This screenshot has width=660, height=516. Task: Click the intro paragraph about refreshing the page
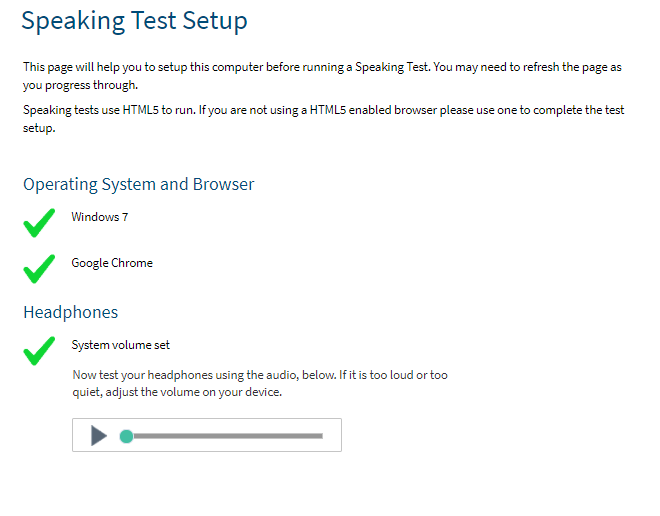pos(322,76)
